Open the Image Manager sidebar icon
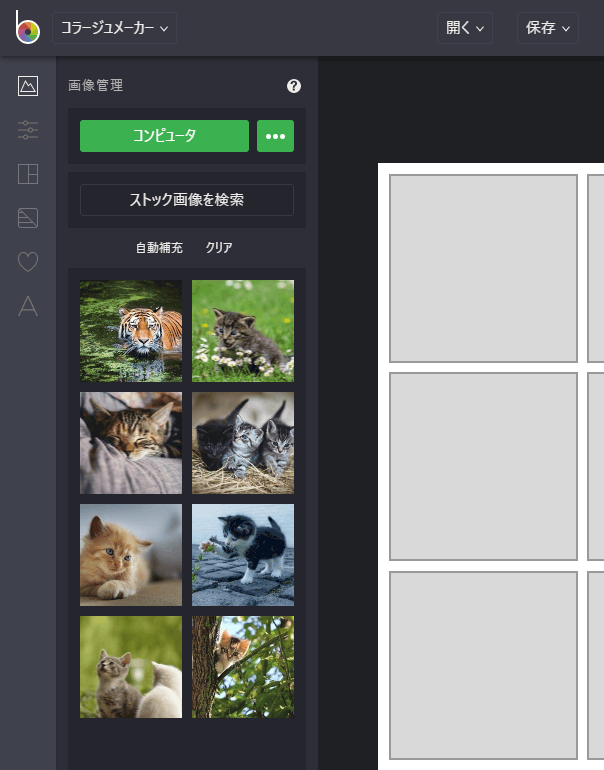Image resolution: width=604 pixels, height=770 pixels. (28, 86)
